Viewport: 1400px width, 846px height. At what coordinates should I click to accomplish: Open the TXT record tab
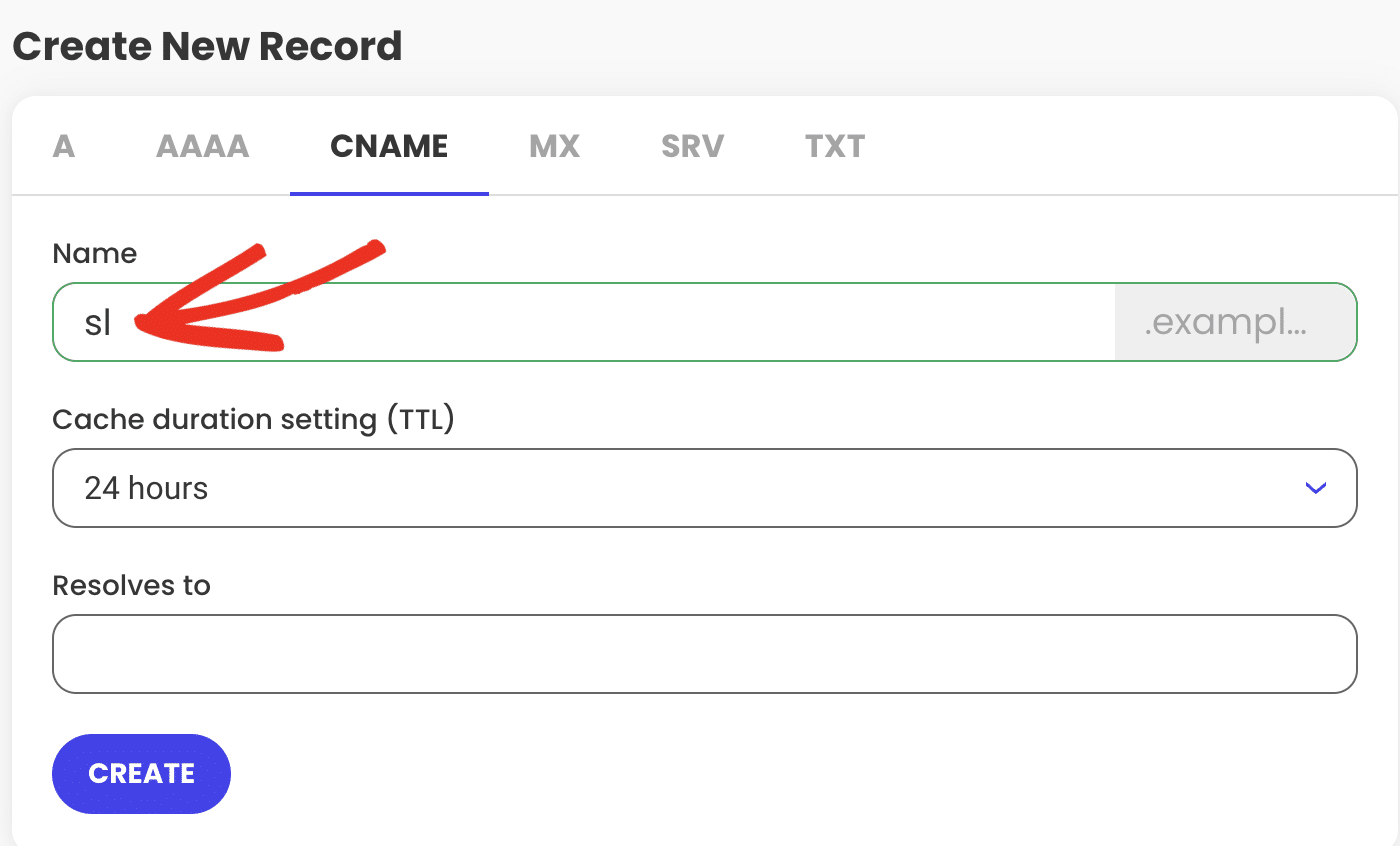(x=835, y=145)
